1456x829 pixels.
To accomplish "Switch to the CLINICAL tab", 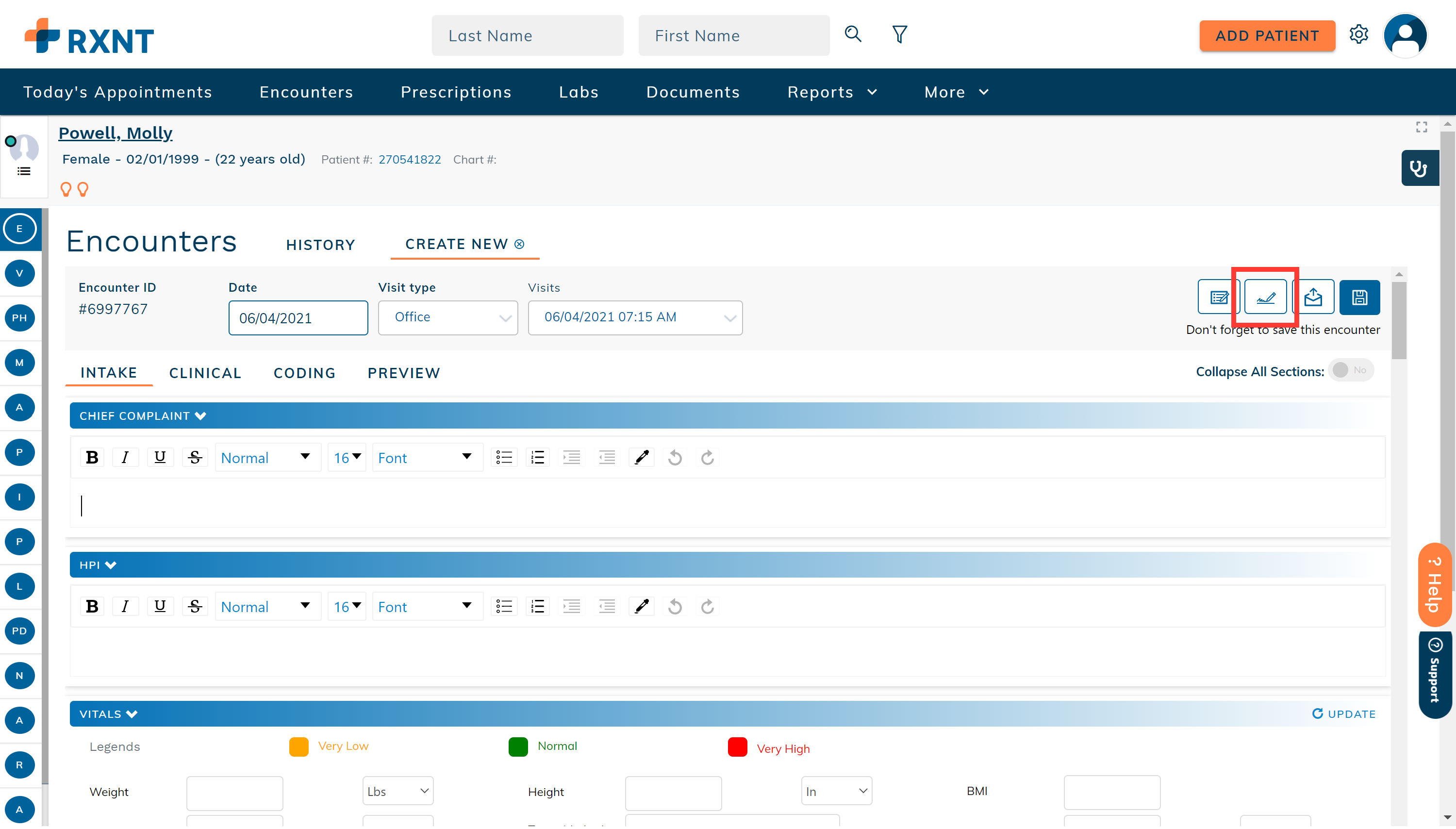I will click(205, 373).
